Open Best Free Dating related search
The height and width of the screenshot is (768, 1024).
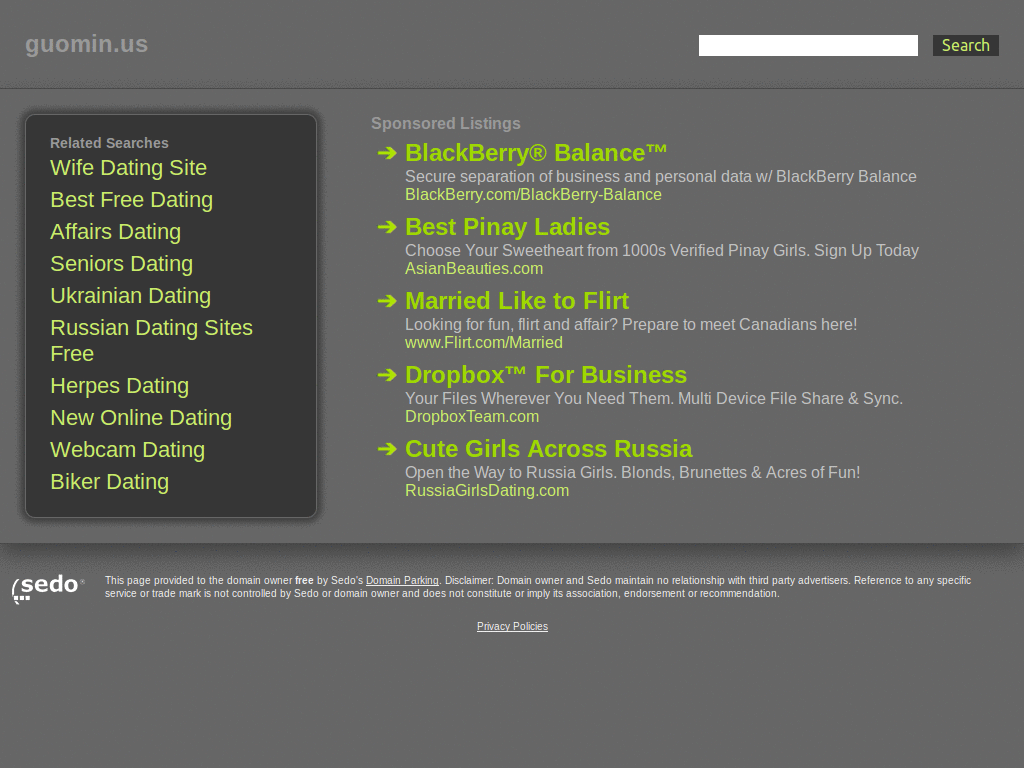pyautogui.click(x=131, y=200)
